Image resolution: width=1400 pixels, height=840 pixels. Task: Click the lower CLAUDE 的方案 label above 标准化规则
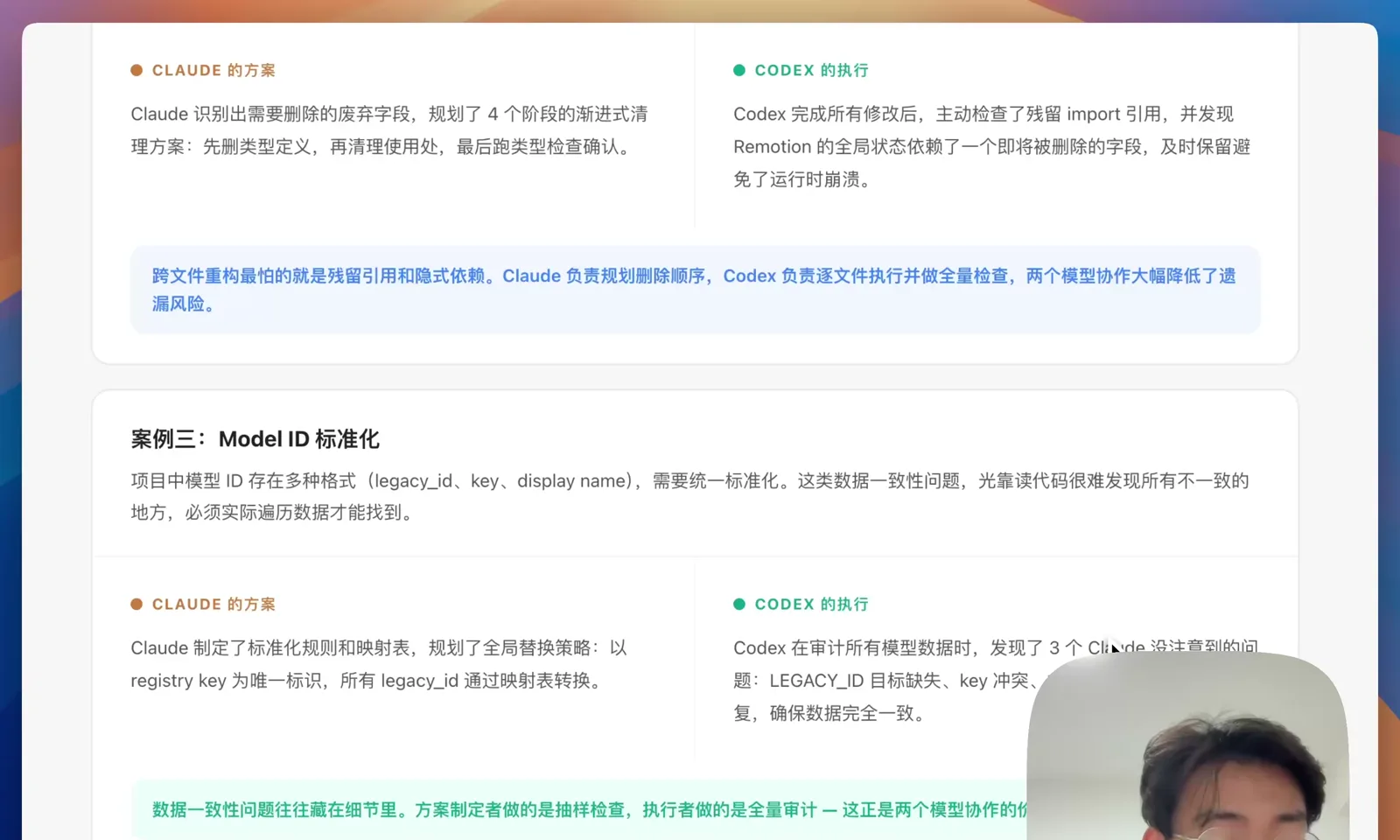(213, 604)
